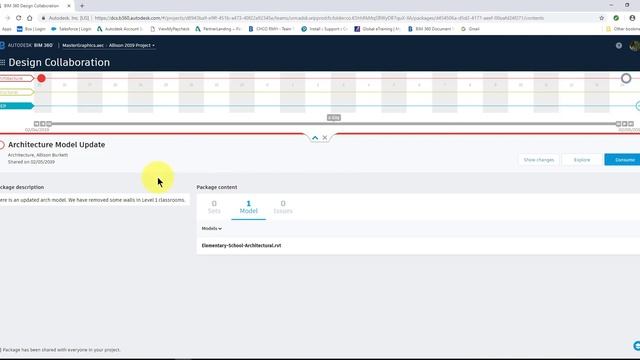
Task: Open the BIM 360 Document bookmark
Action: pos(430,29)
